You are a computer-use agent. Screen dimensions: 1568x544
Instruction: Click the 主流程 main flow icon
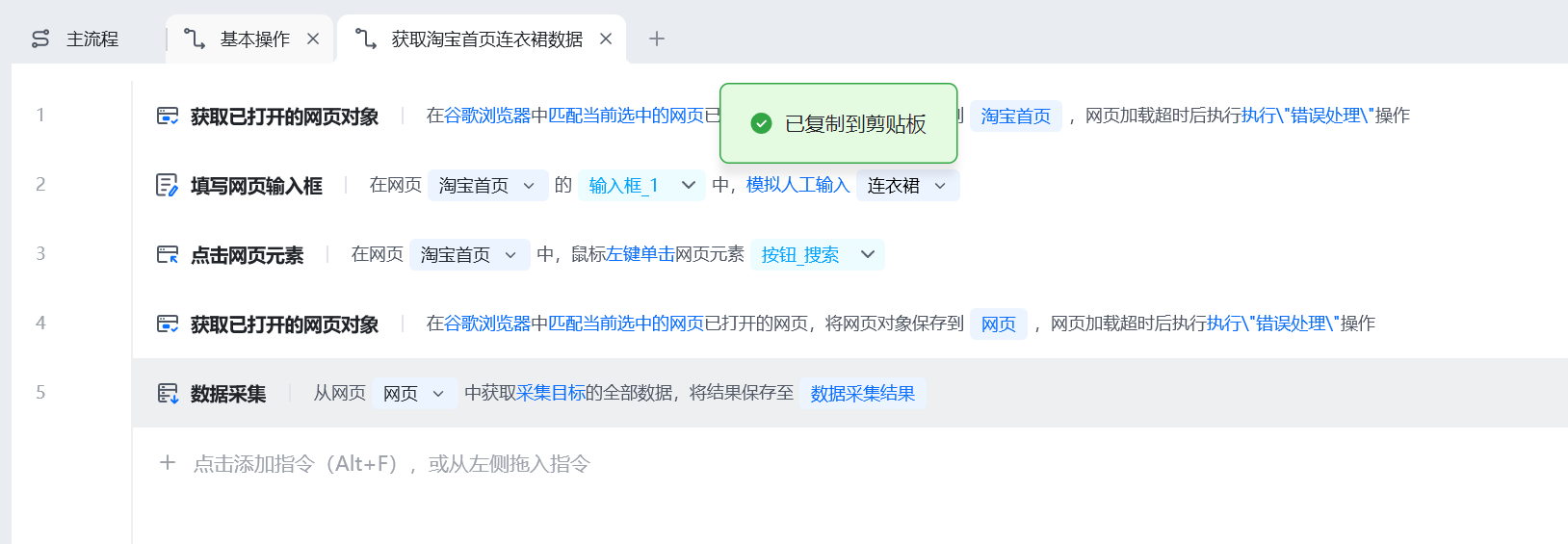tap(40, 39)
